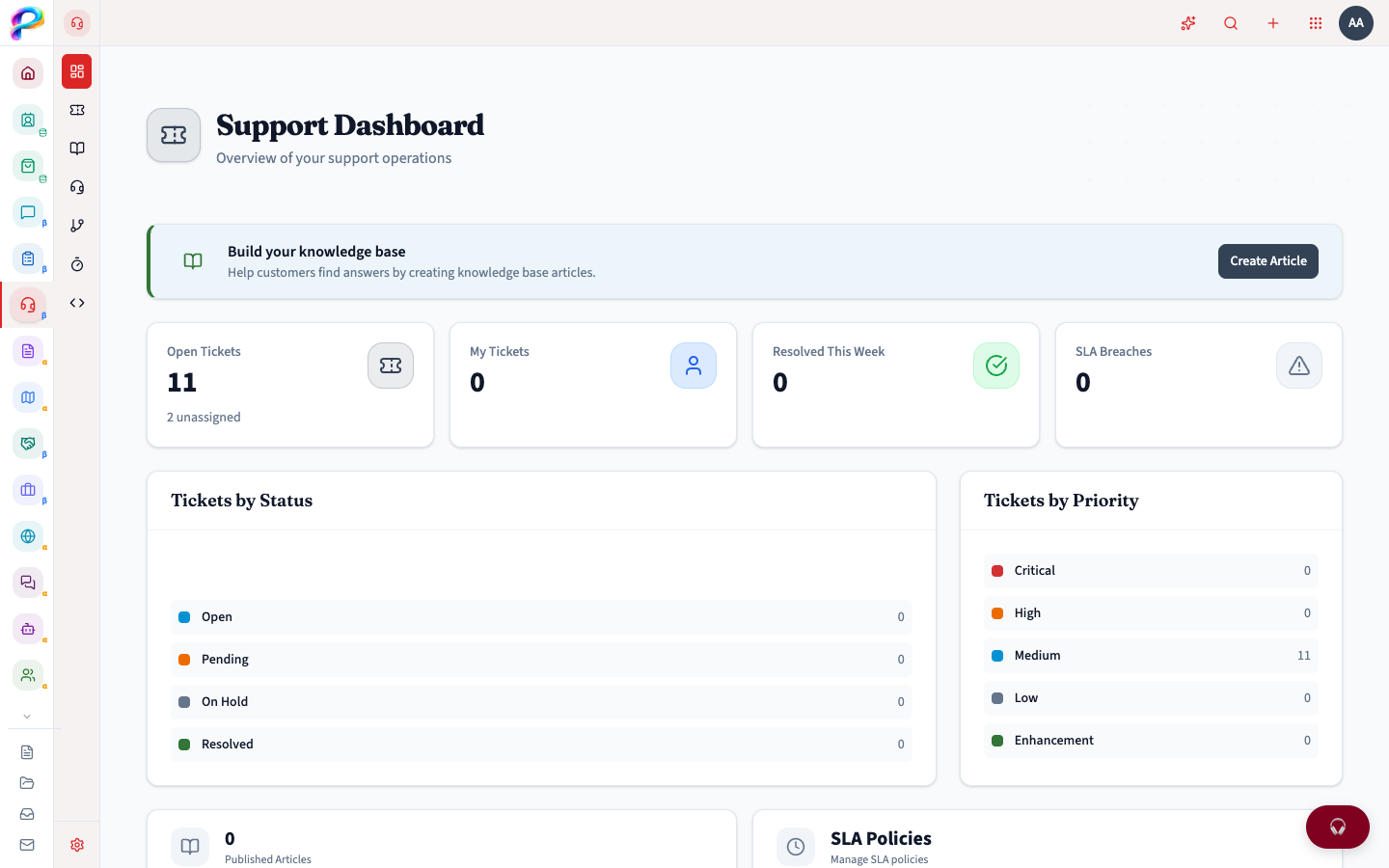The height and width of the screenshot is (868, 1389).
Task: Click the workflow branch icon in the sidebar
Action: 76,225
